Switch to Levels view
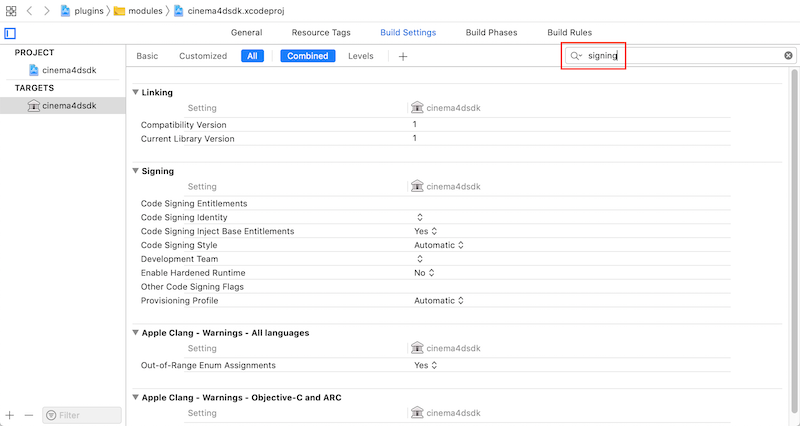Viewport: 800px width, 426px height. coord(360,56)
